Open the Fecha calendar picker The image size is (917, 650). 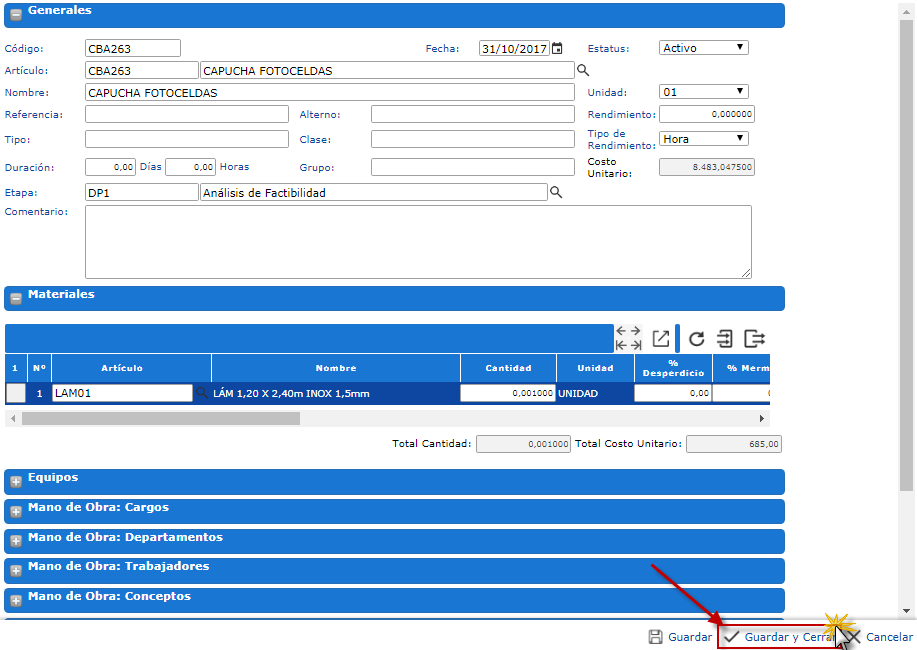[557, 48]
